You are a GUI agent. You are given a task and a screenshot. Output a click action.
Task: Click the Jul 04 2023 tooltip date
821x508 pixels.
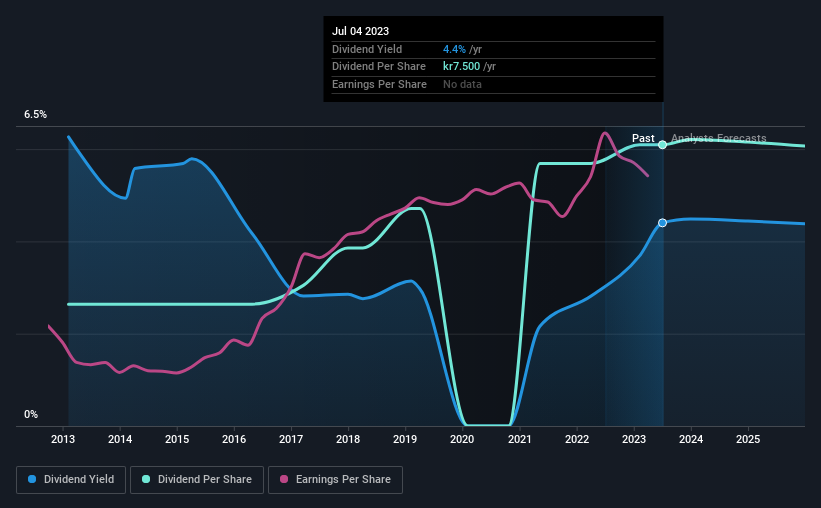tap(360, 31)
